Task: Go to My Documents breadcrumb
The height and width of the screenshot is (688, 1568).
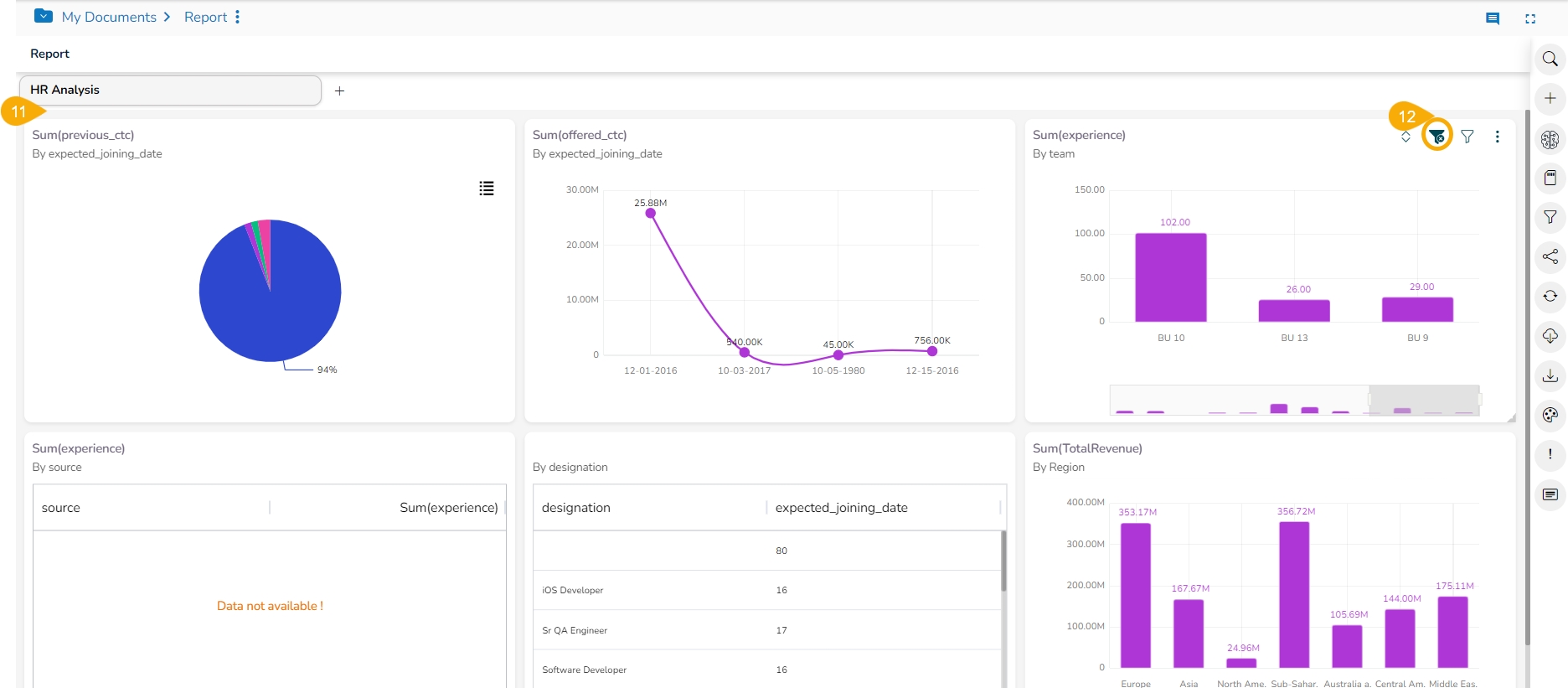Action: pyautogui.click(x=109, y=17)
